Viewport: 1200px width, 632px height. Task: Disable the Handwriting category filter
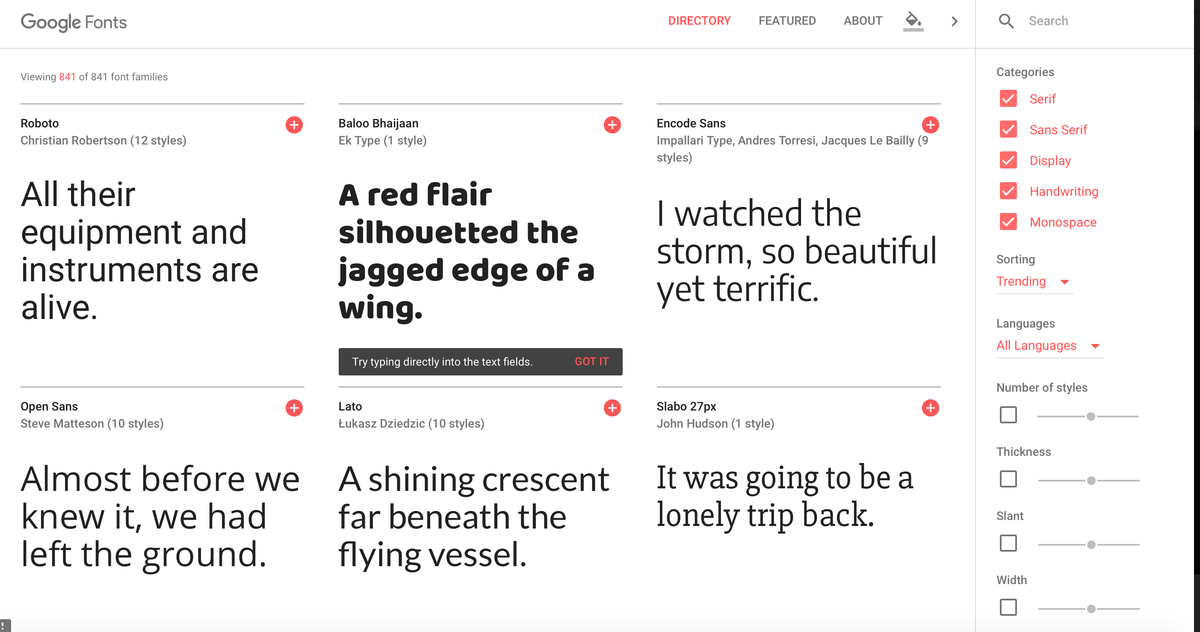(1009, 191)
